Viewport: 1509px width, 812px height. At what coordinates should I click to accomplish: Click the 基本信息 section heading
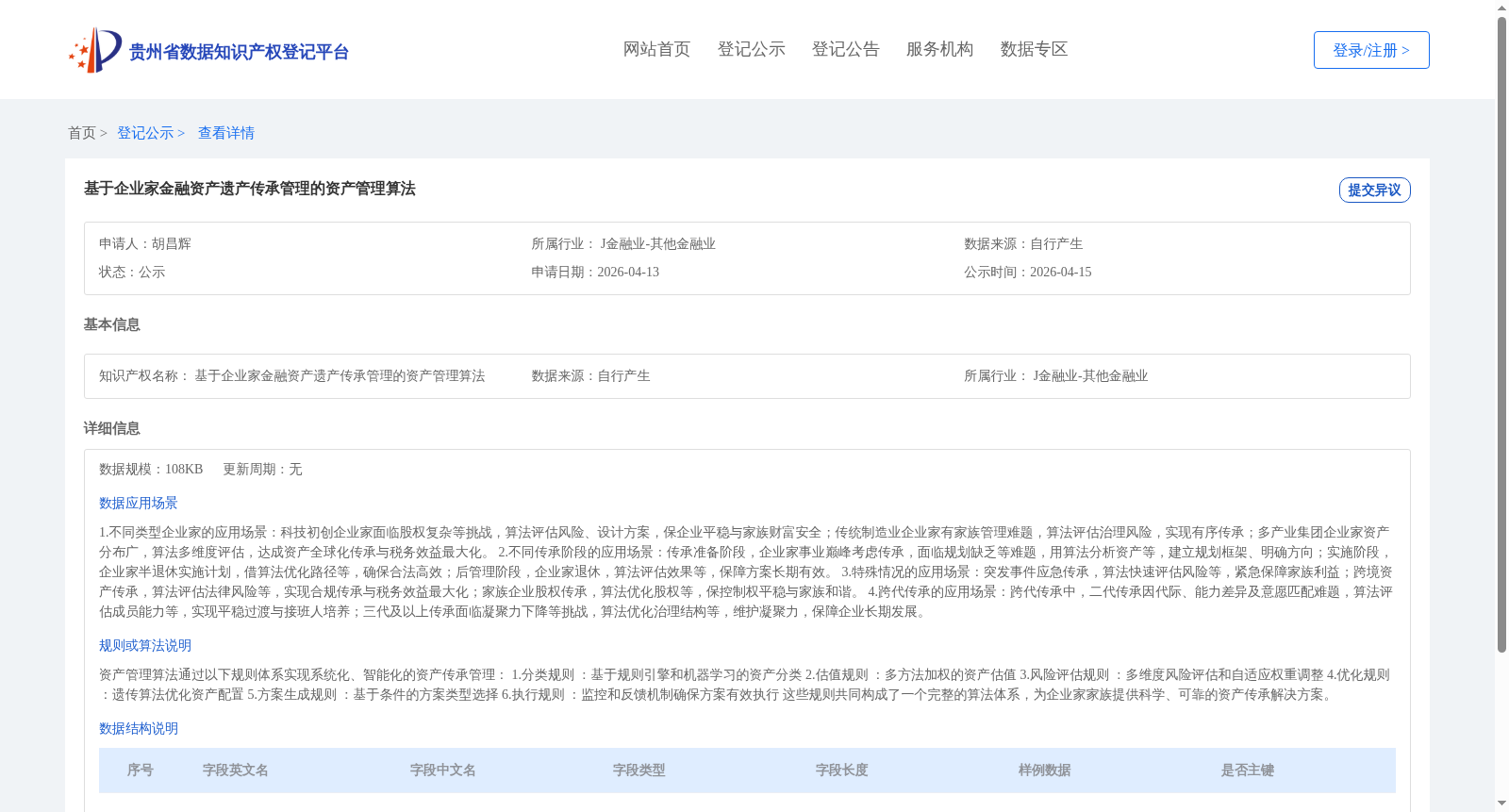coord(111,324)
